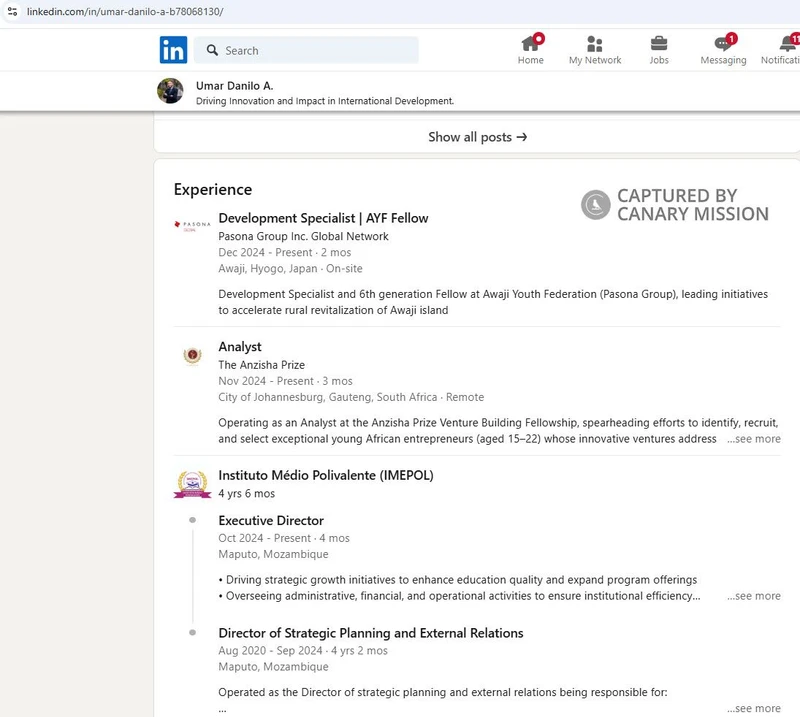
Task: Expand see more on Director of Strategic Planning
Action: coord(754,708)
